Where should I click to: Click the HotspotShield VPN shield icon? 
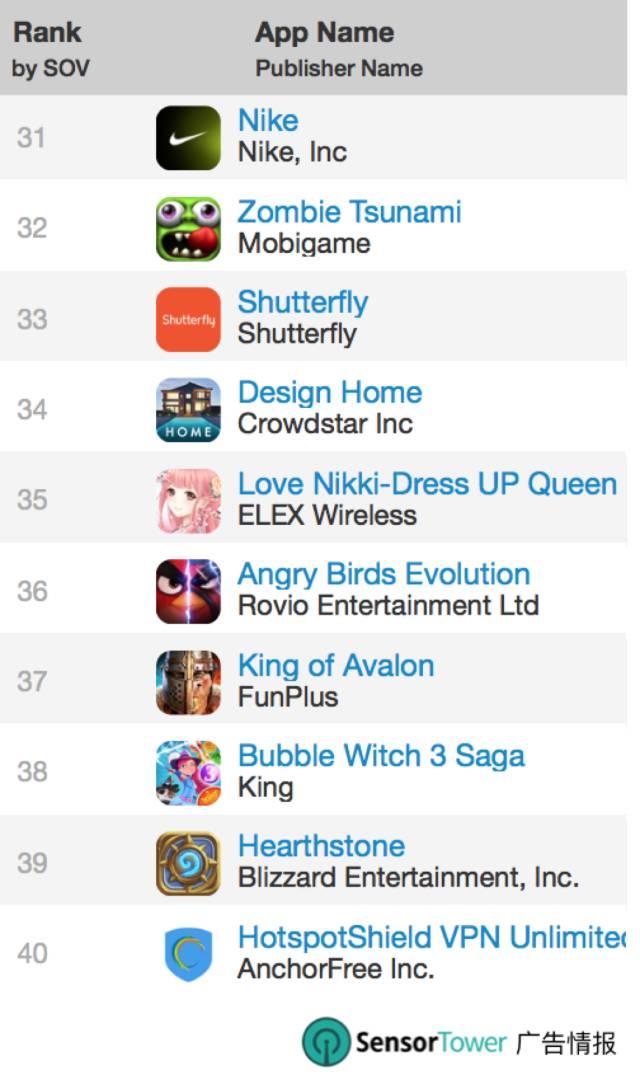[x=188, y=954]
